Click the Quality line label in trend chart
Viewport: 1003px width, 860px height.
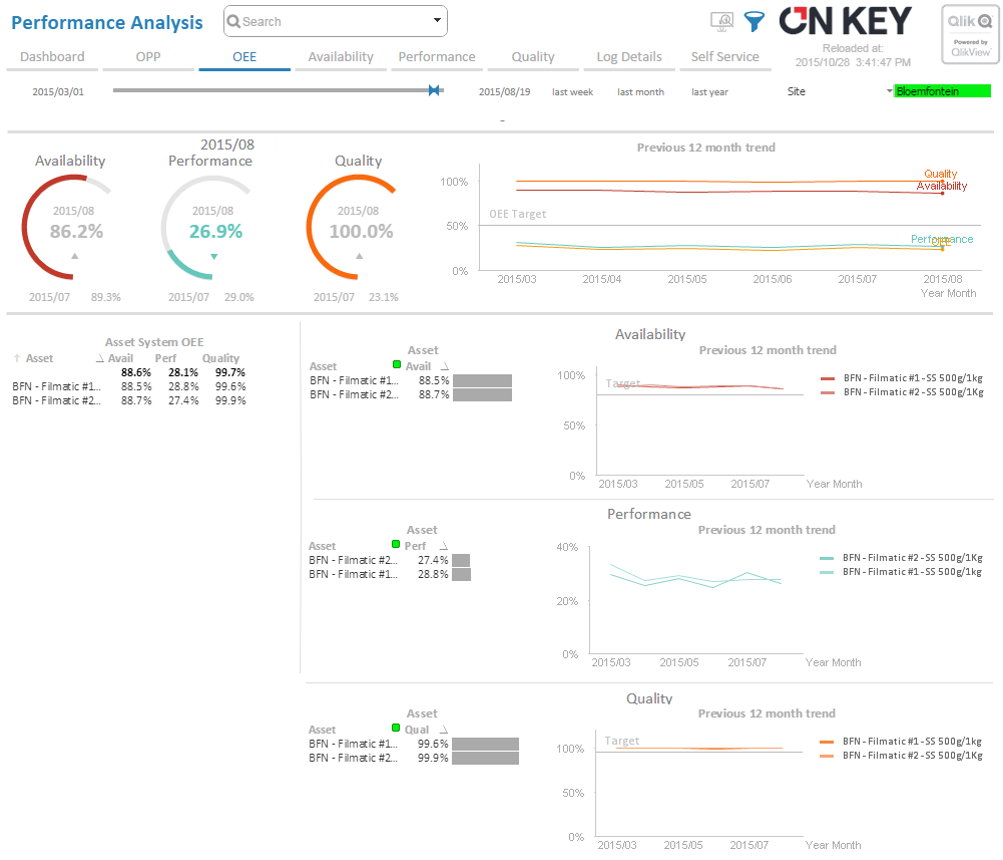(x=940, y=174)
